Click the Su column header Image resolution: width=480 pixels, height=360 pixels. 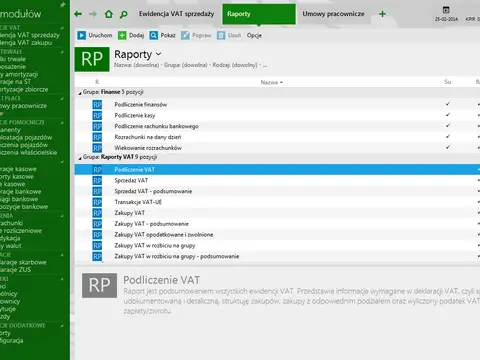(448, 82)
